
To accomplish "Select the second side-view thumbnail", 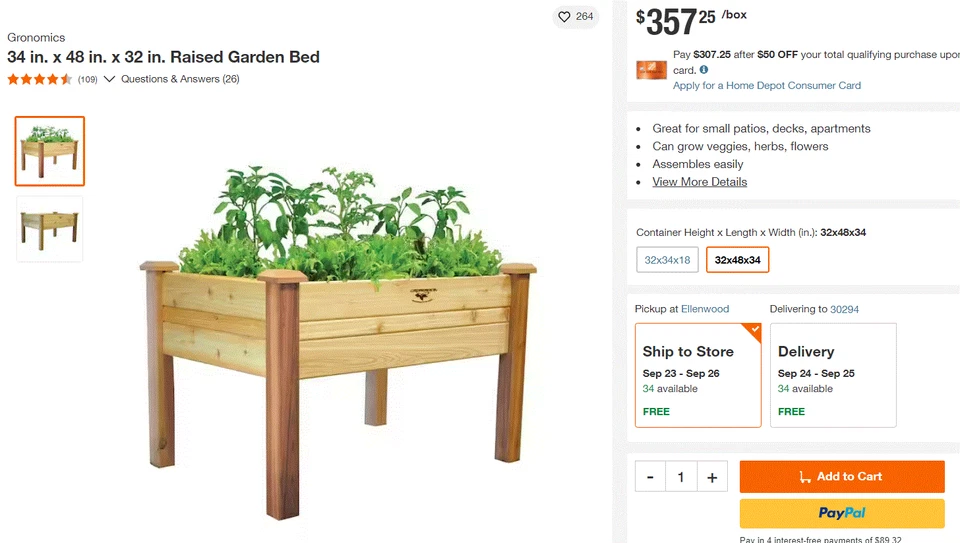I will click(x=50, y=229).
